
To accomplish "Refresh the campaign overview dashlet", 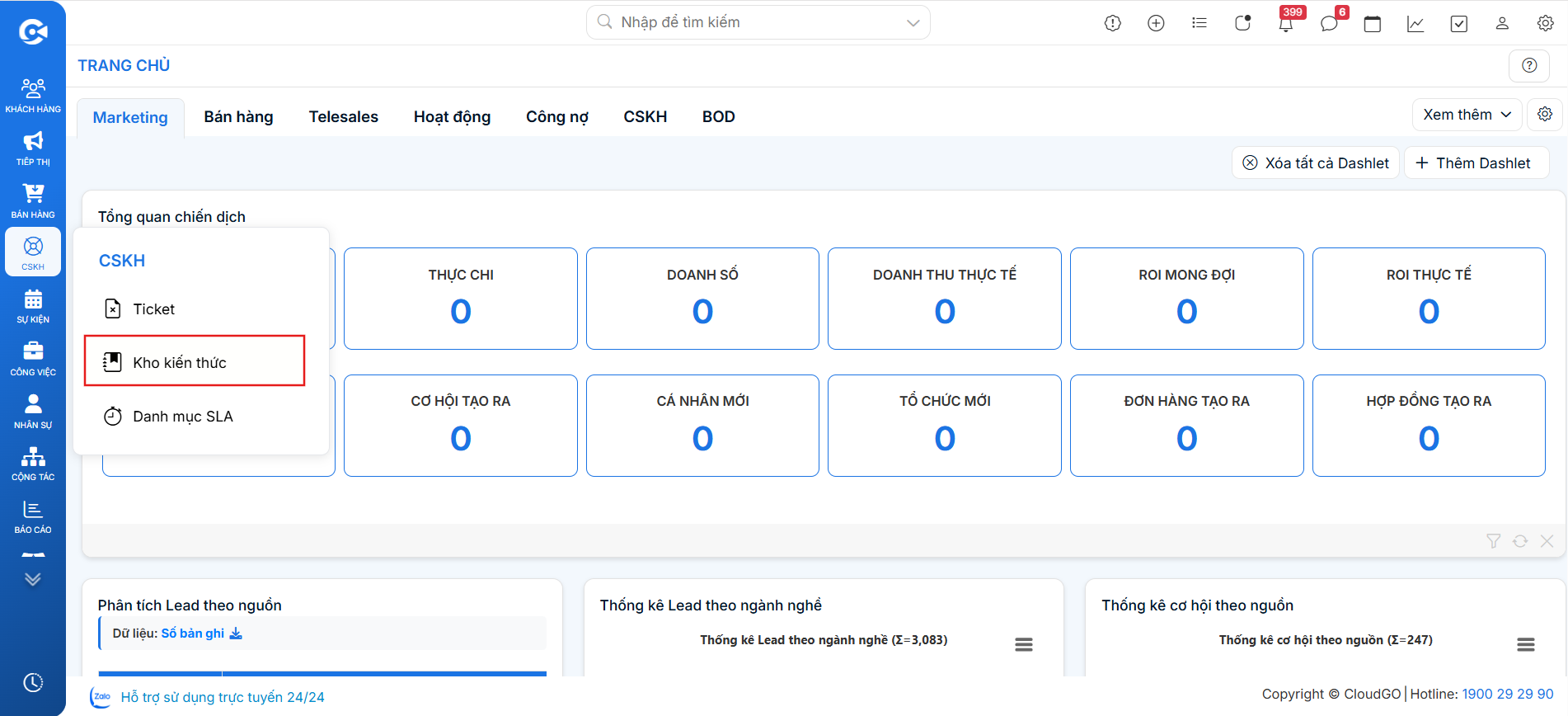I will click(x=1520, y=541).
